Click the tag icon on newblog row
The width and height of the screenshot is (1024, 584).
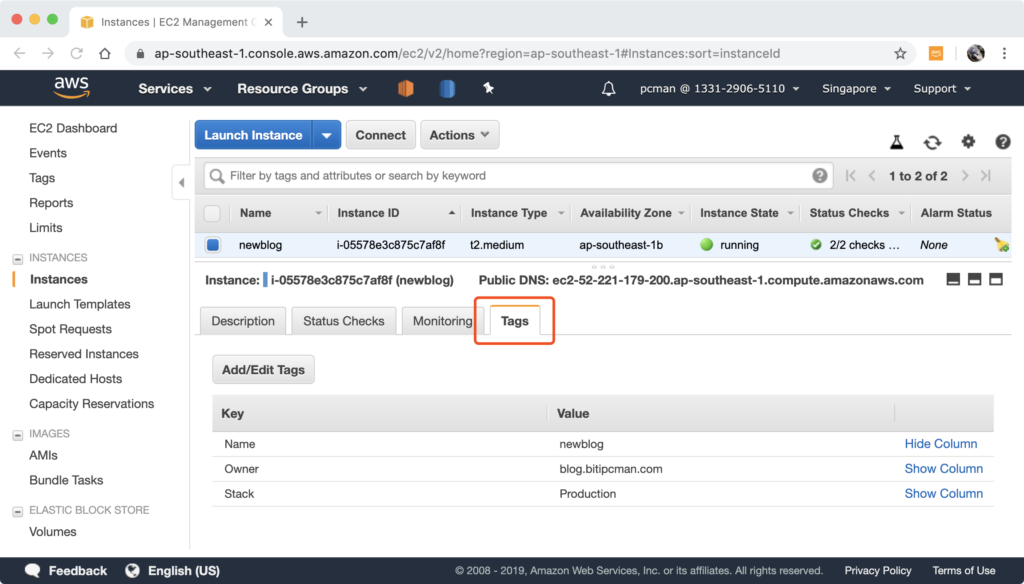(x=1001, y=245)
